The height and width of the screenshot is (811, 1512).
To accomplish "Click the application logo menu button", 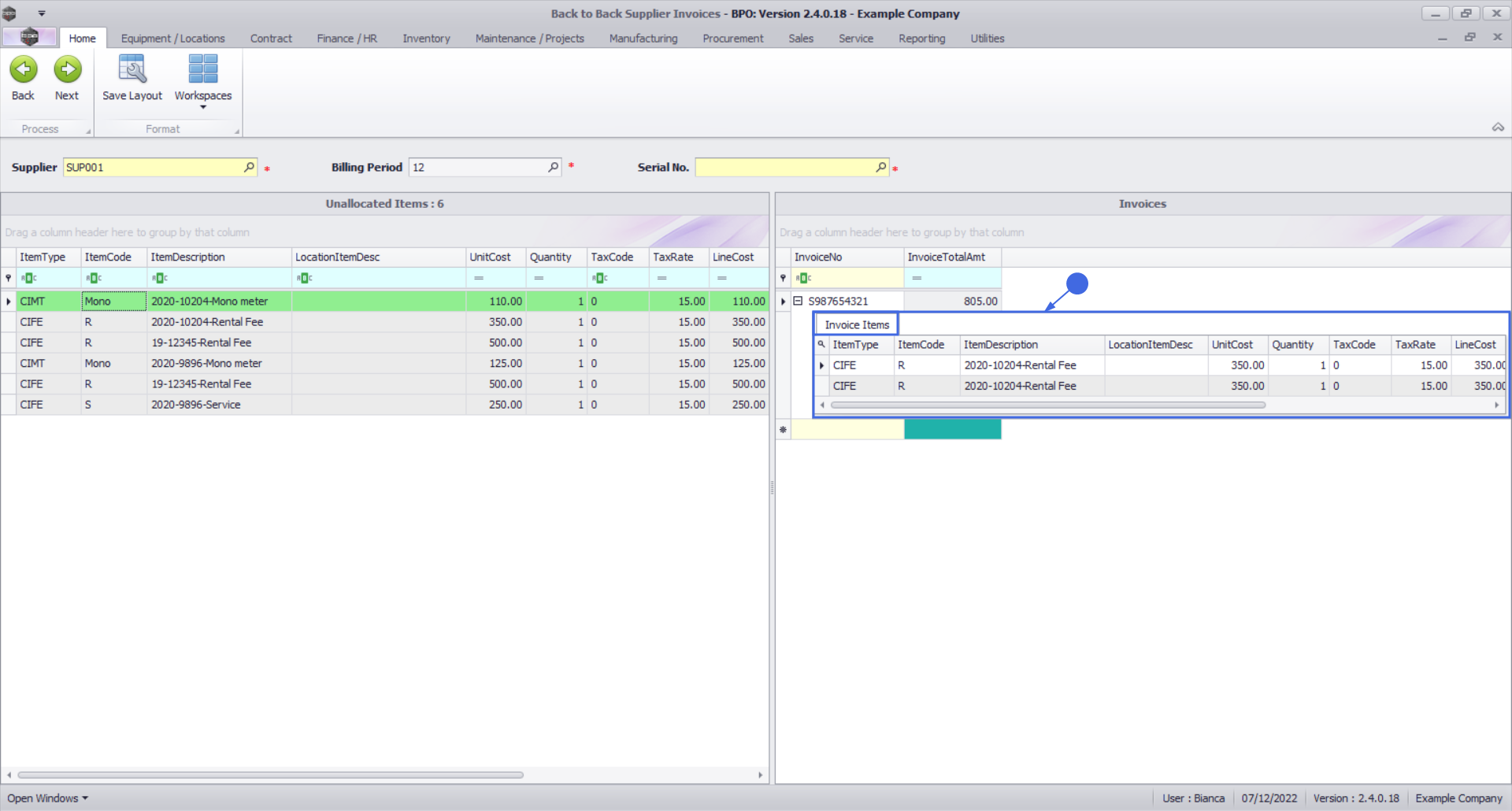I will click(x=29, y=37).
